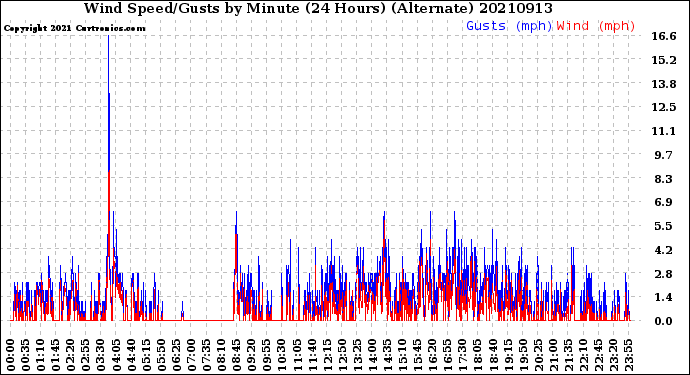Viewport: 690px width, 375px height.
Task: Click the 4.2 y-axis value
Action: (664, 250)
